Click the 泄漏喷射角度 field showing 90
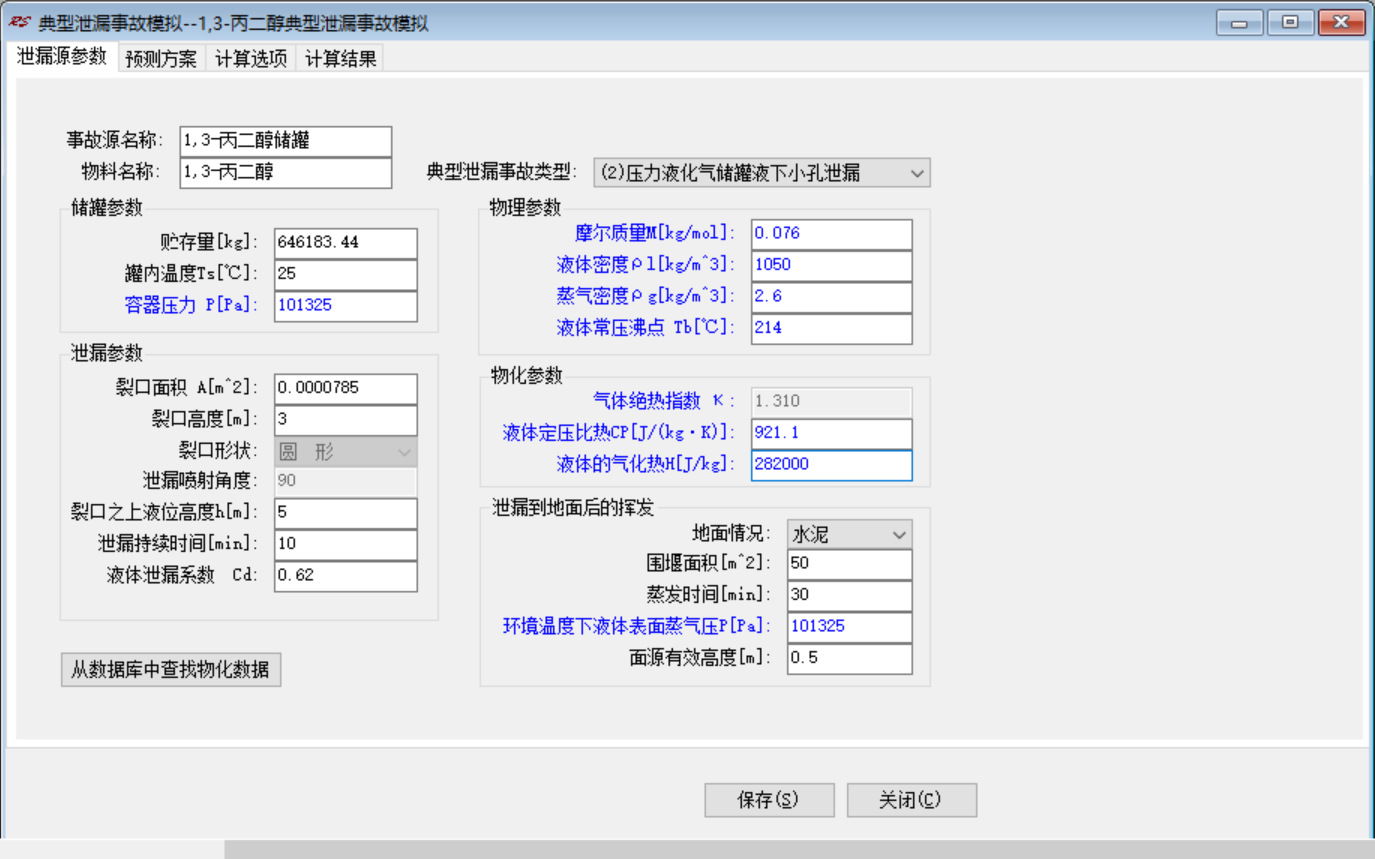1375x859 pixels. point(346,482)
